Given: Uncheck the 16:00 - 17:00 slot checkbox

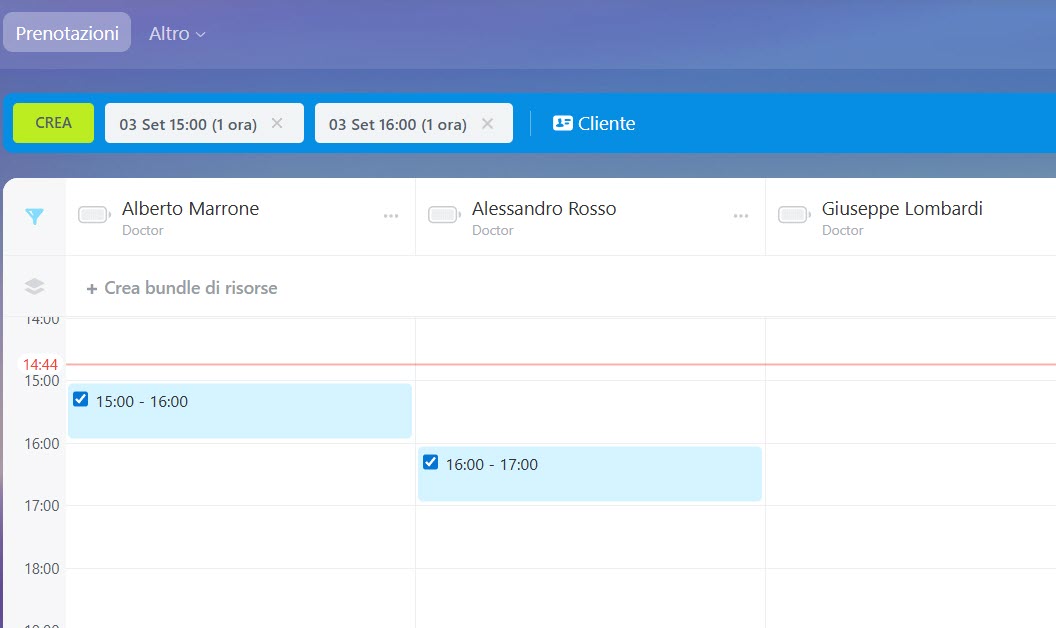Looking at the screenshot, I should click(431, 462).
